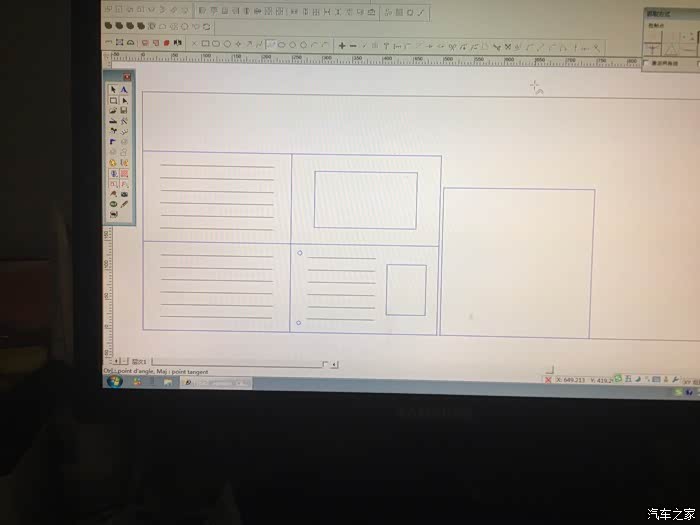Pick the rectangle tool in the toolbox
This screenshot has width=700, height=525.
pyautogui.click(x=113, y=100)
